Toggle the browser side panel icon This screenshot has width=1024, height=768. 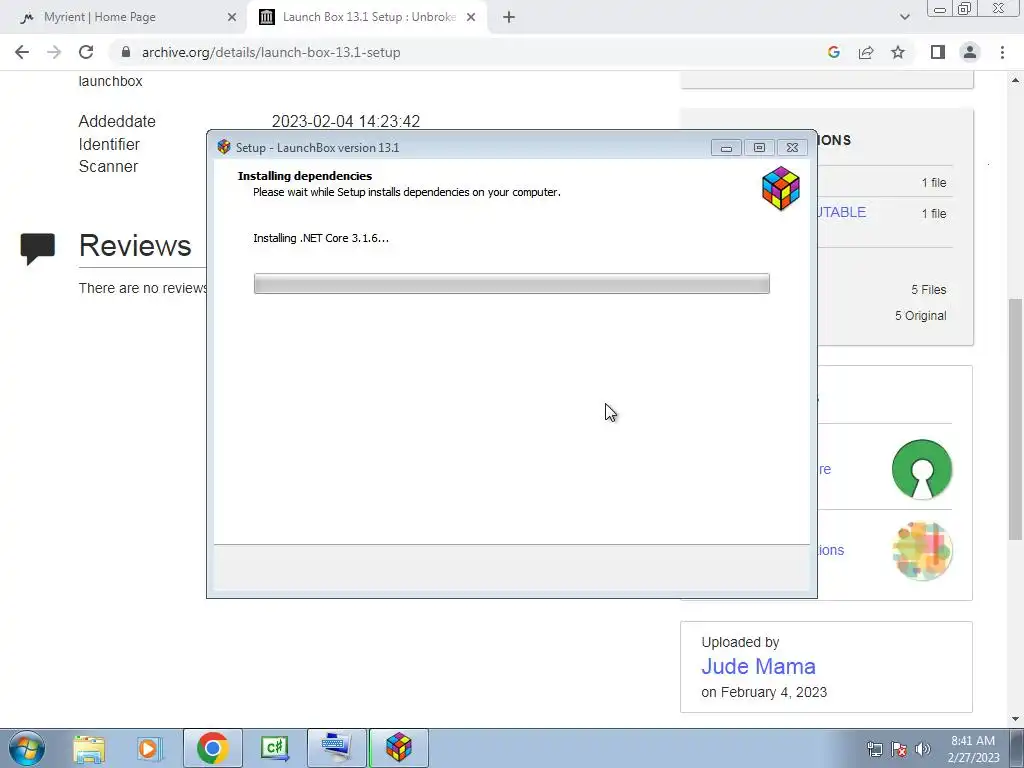(x=938, y=52)
